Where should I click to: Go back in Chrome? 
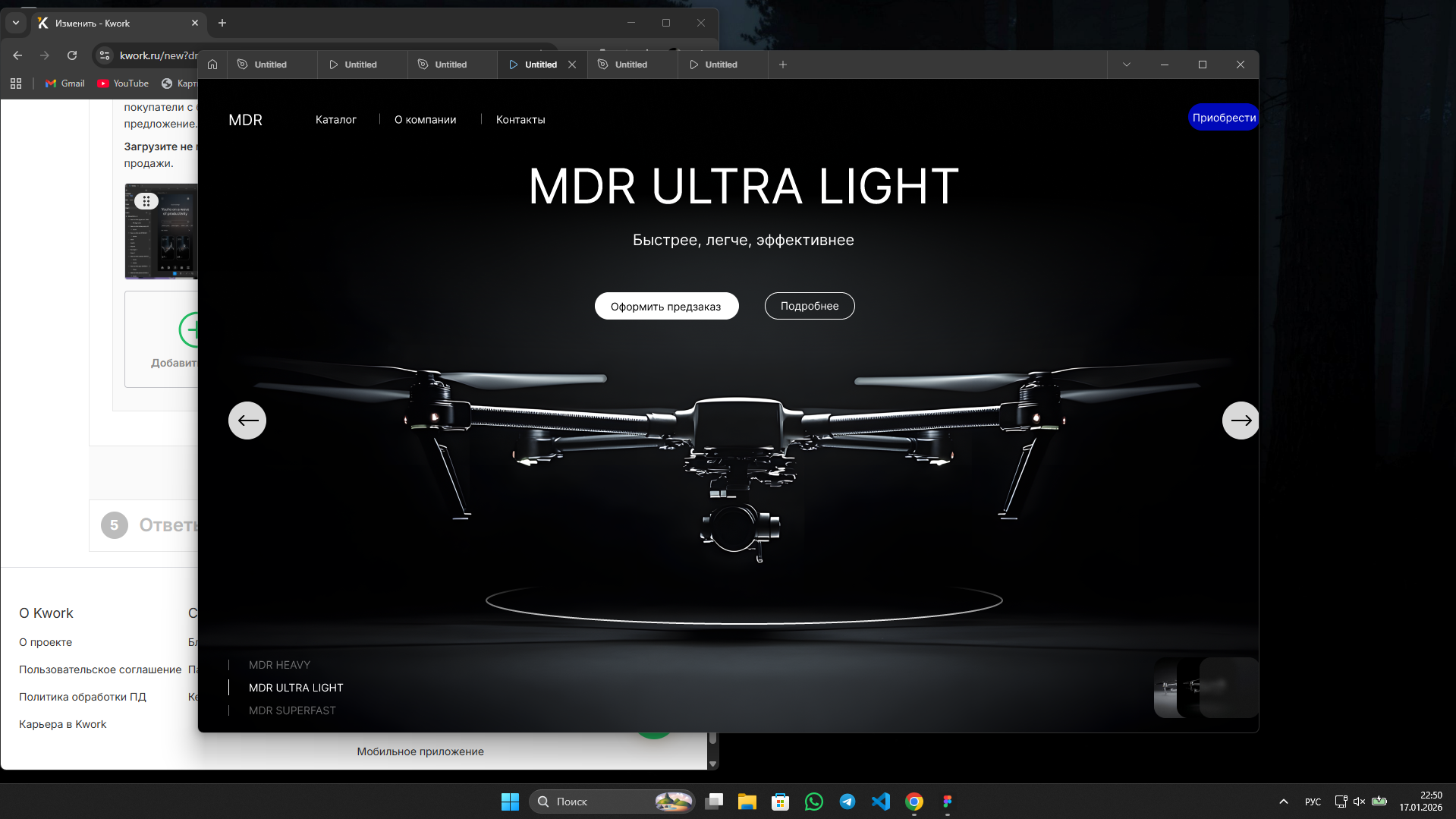(x=17, y=55)
